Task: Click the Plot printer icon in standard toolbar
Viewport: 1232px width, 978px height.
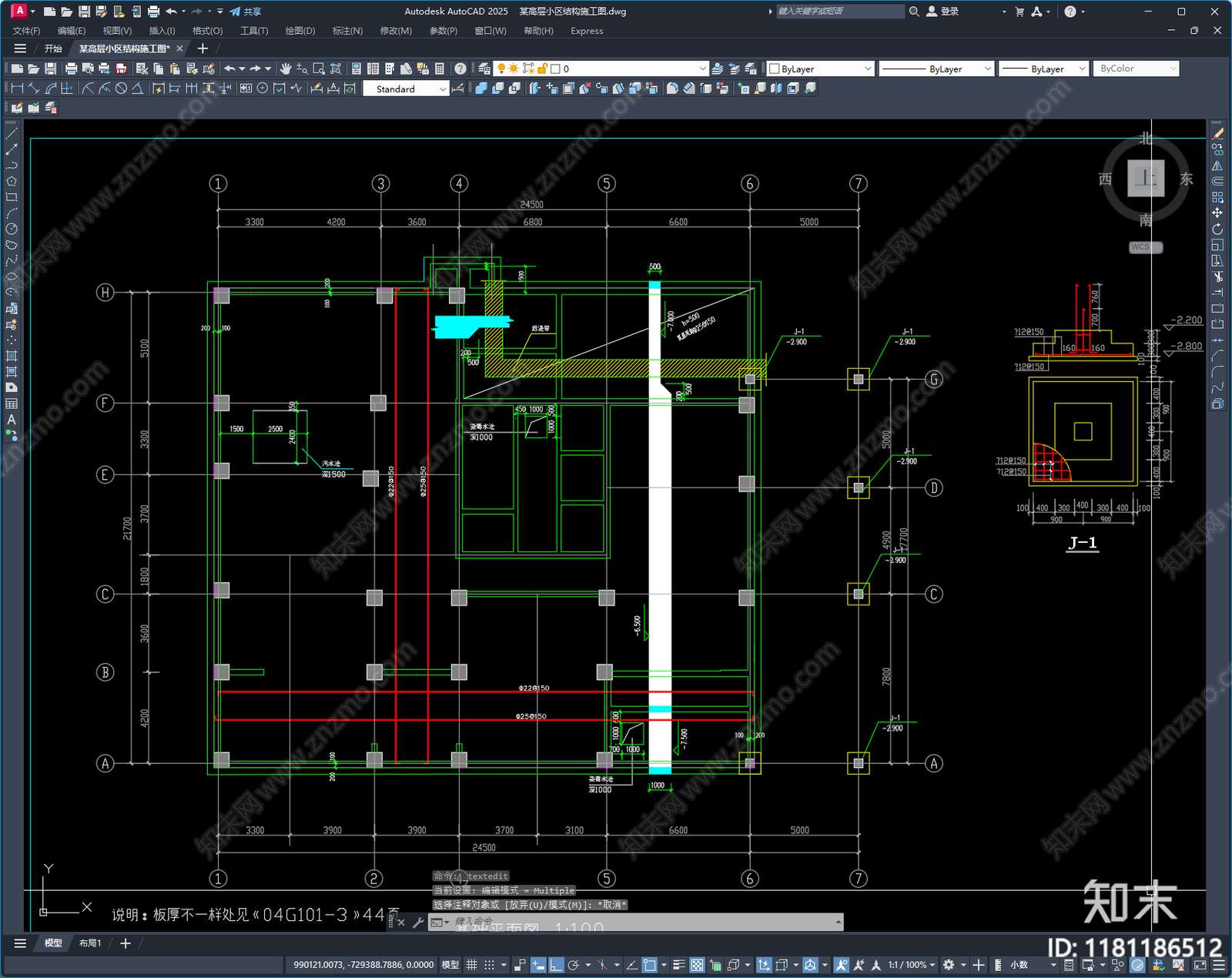Action: (71, 69)
